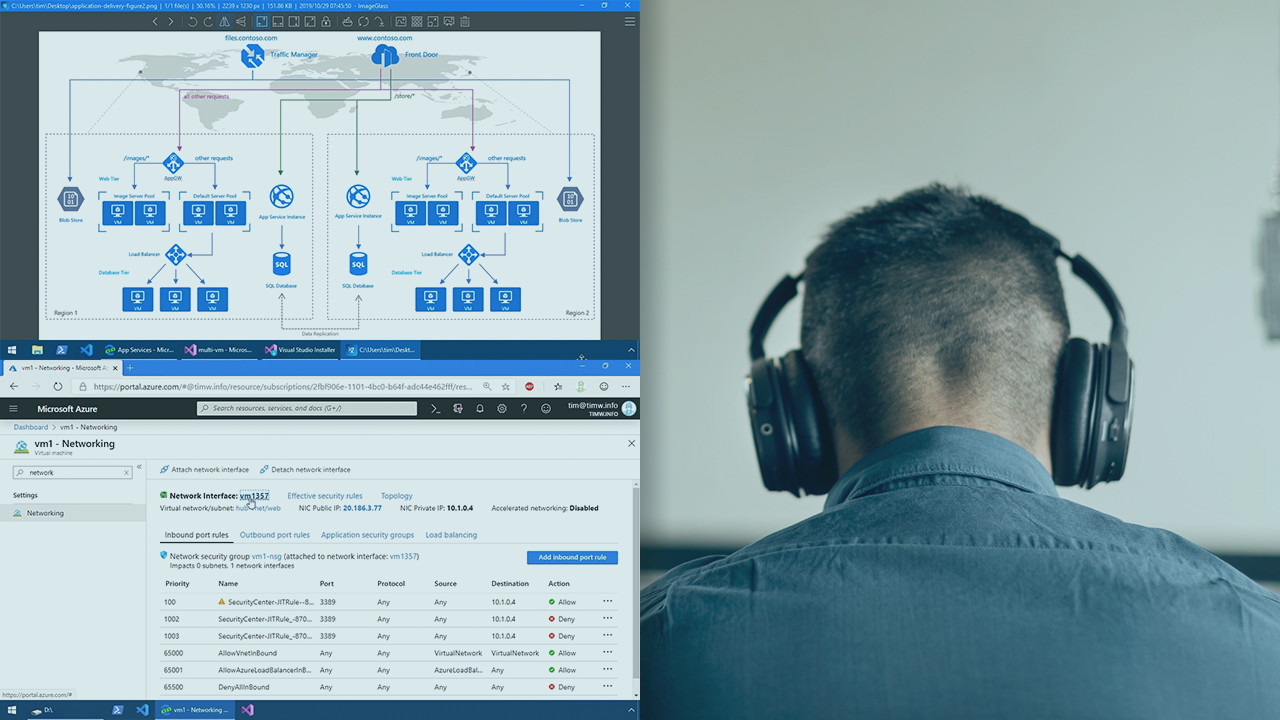The height and width of the screenshot is (720, 1280).
Task: Click Azure search resources field
Action: (x=307, y=409)
